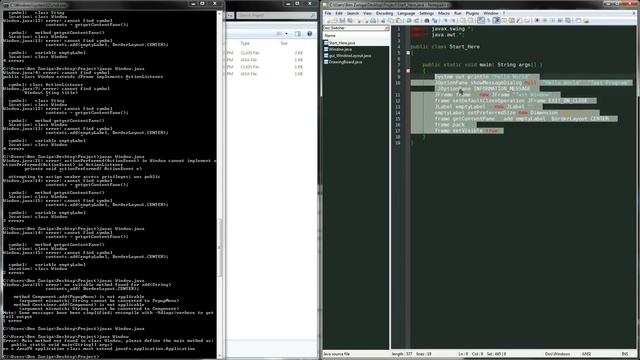Click the Zoom Out toolbar icon
640x360 pixels.
pyautogui.click(x=453, y=20)
